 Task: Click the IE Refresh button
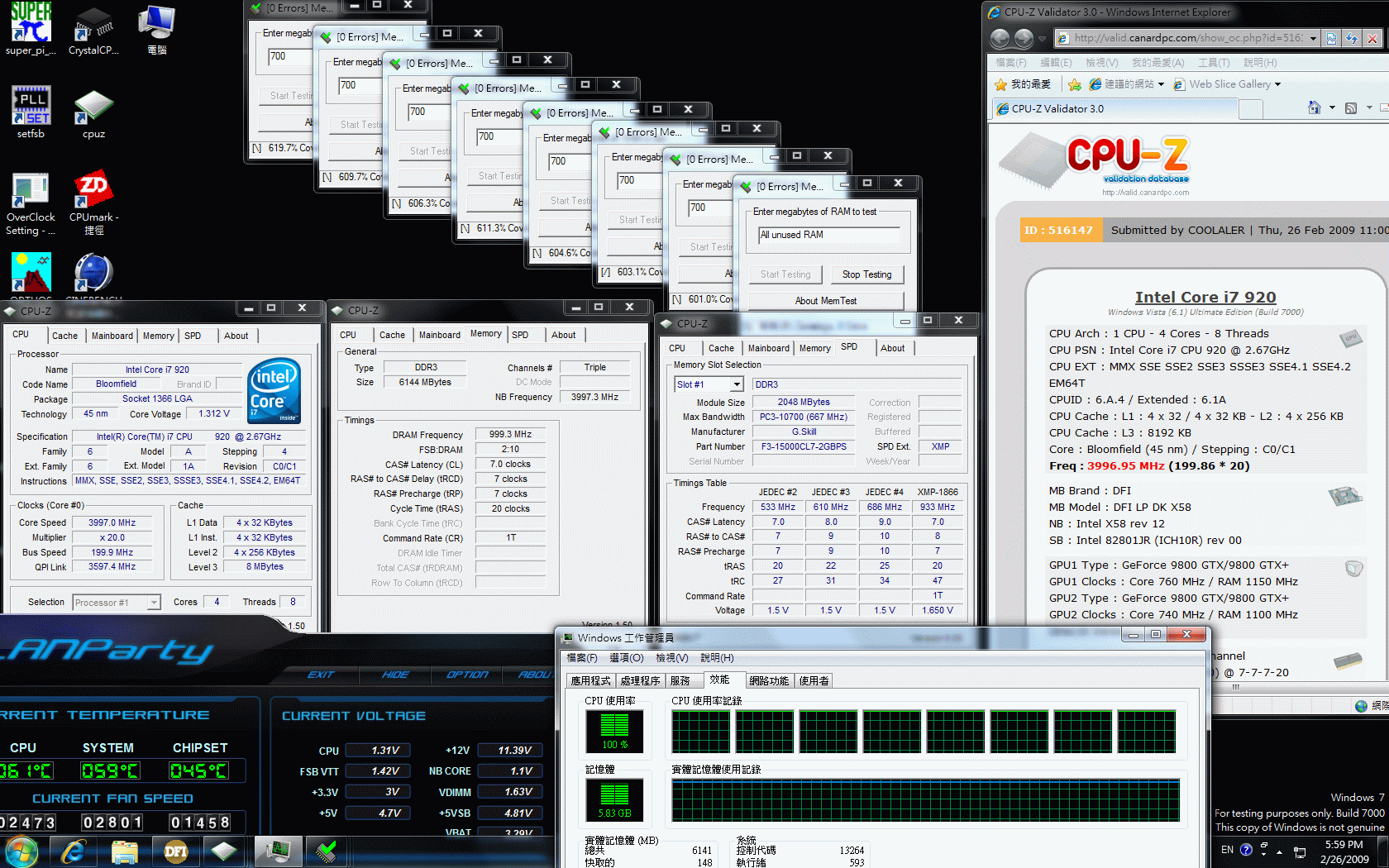tap(1352, 38)
